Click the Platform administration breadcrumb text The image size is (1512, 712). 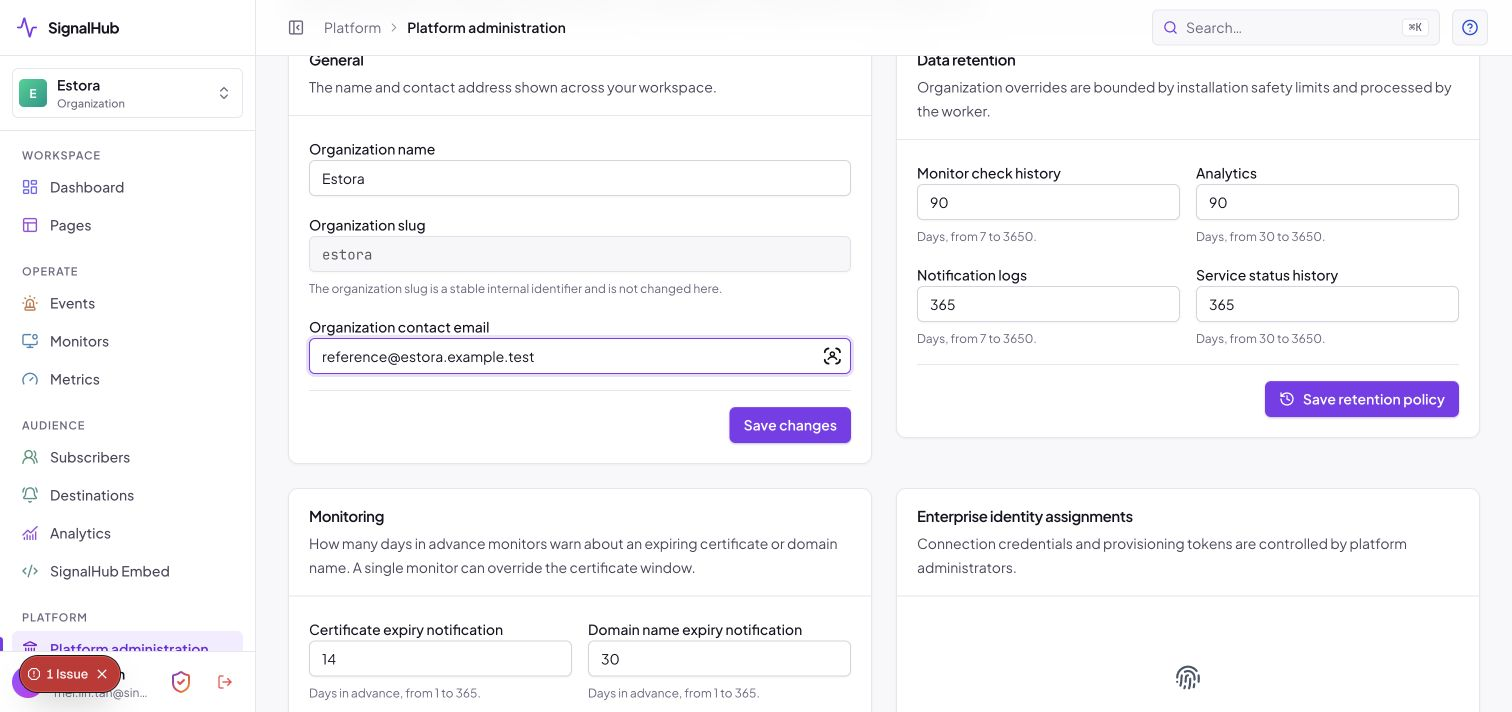coord(486,28)
